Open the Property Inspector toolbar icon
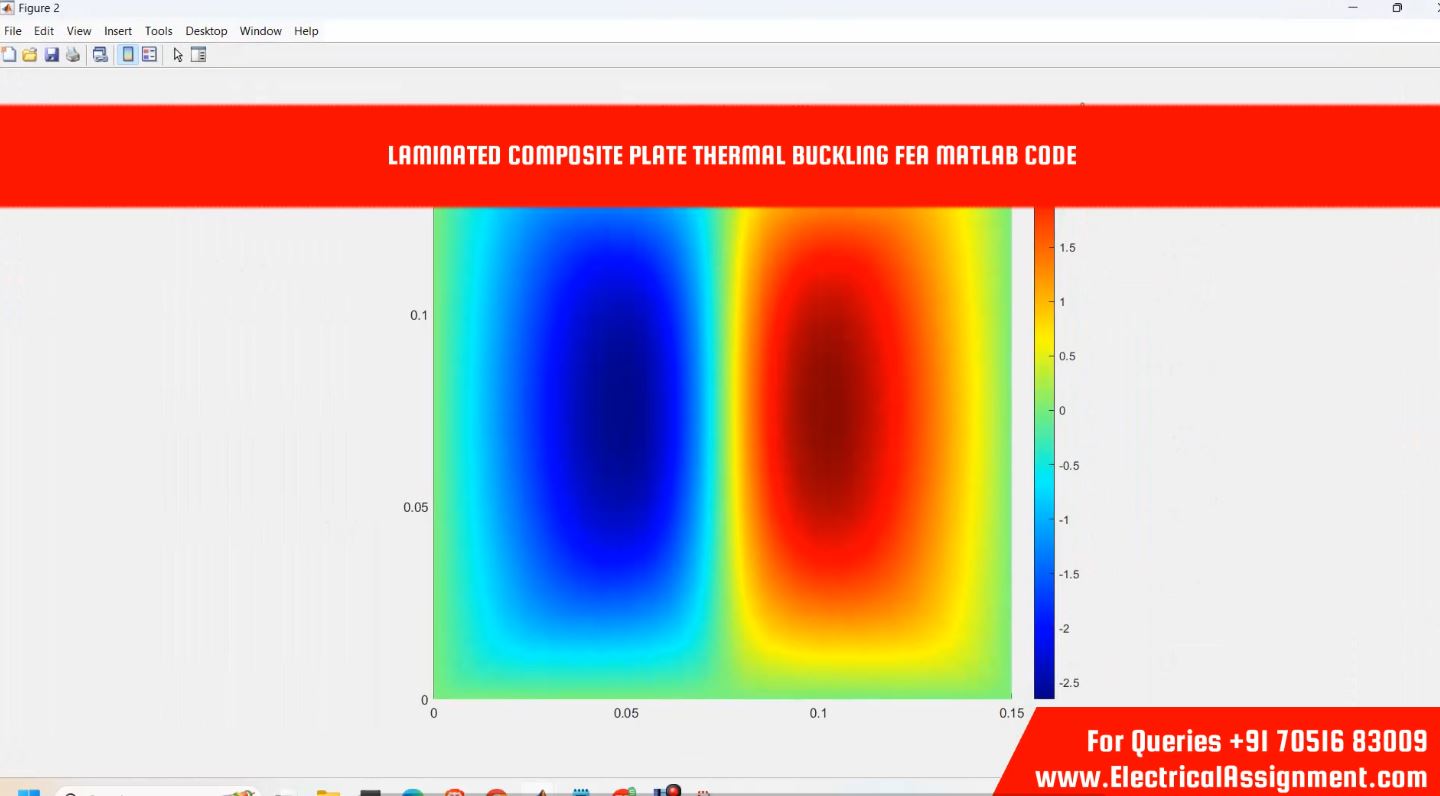 (x=198, y=55)
